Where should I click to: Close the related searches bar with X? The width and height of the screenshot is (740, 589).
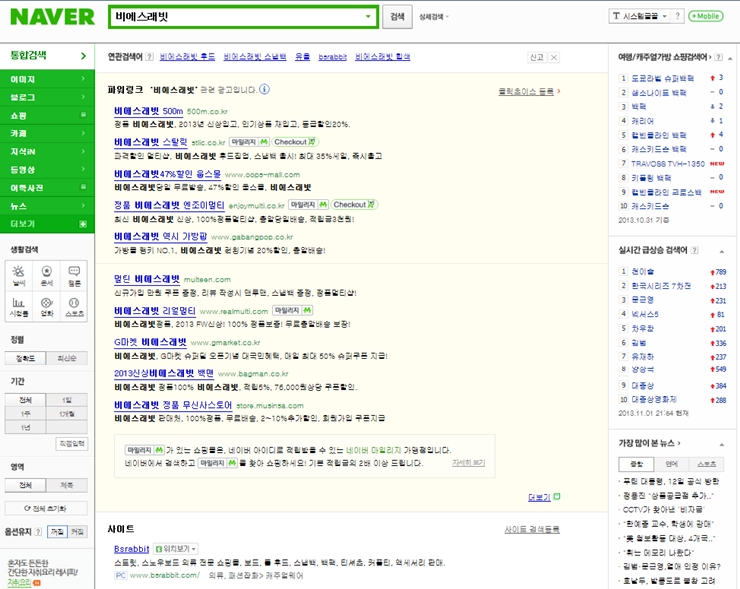coord(554,58)
